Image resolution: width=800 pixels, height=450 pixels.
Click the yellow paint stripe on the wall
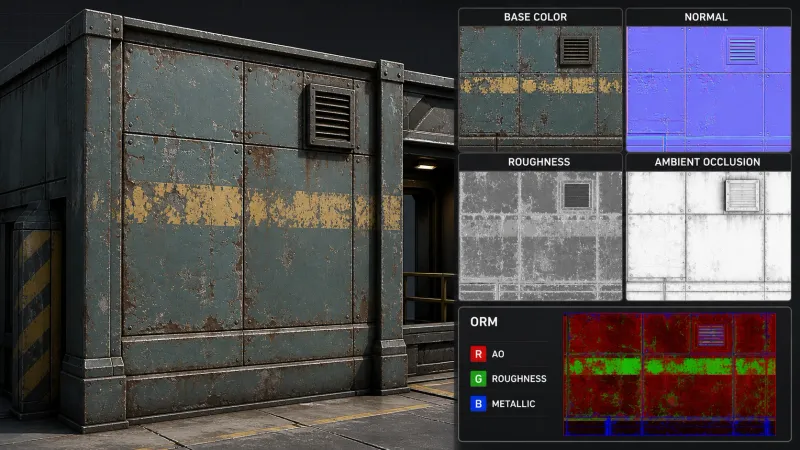[260, 206]
